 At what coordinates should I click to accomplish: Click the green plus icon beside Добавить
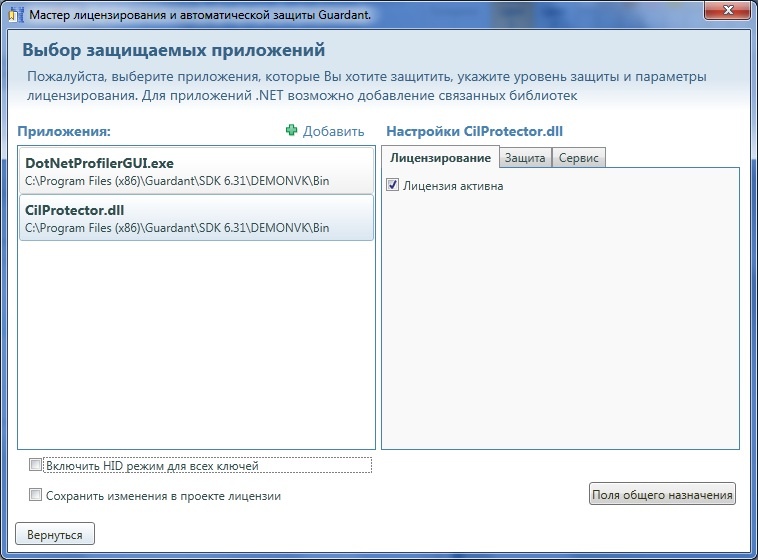[292, 131]
